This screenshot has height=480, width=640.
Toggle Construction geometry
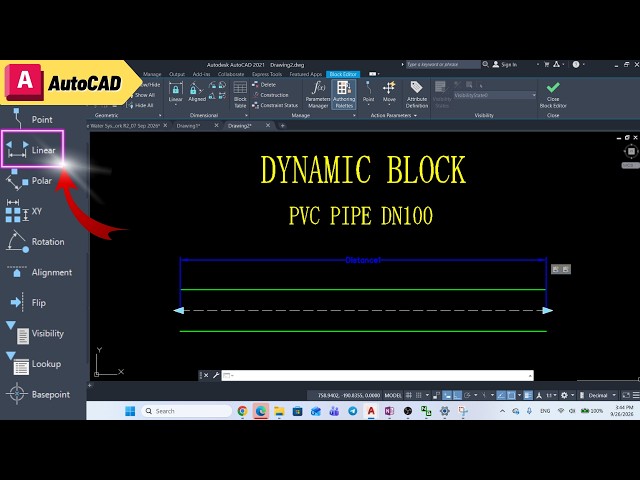tap(270, 95)
